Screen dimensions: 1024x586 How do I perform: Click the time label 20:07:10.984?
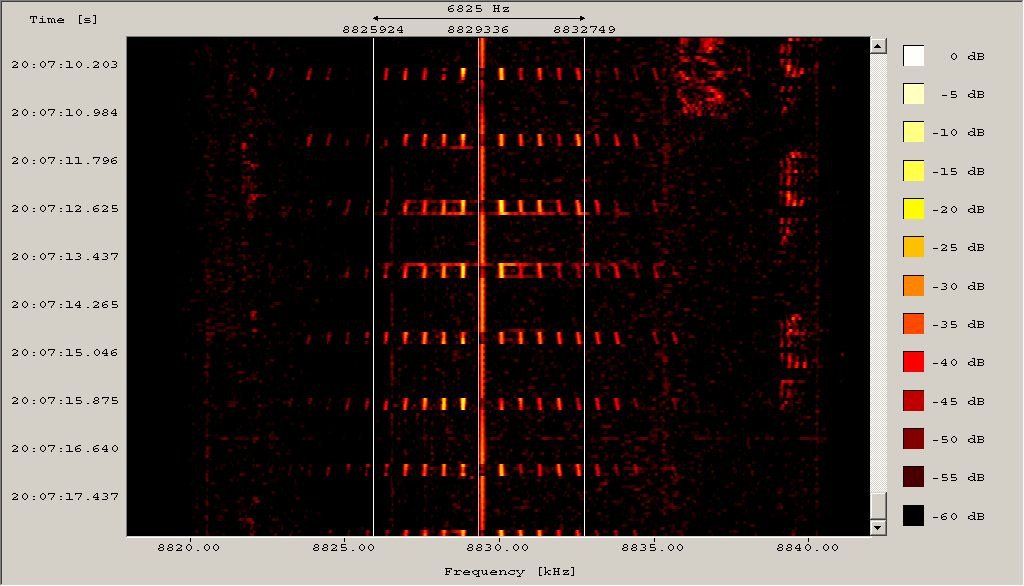click(65, 112)
